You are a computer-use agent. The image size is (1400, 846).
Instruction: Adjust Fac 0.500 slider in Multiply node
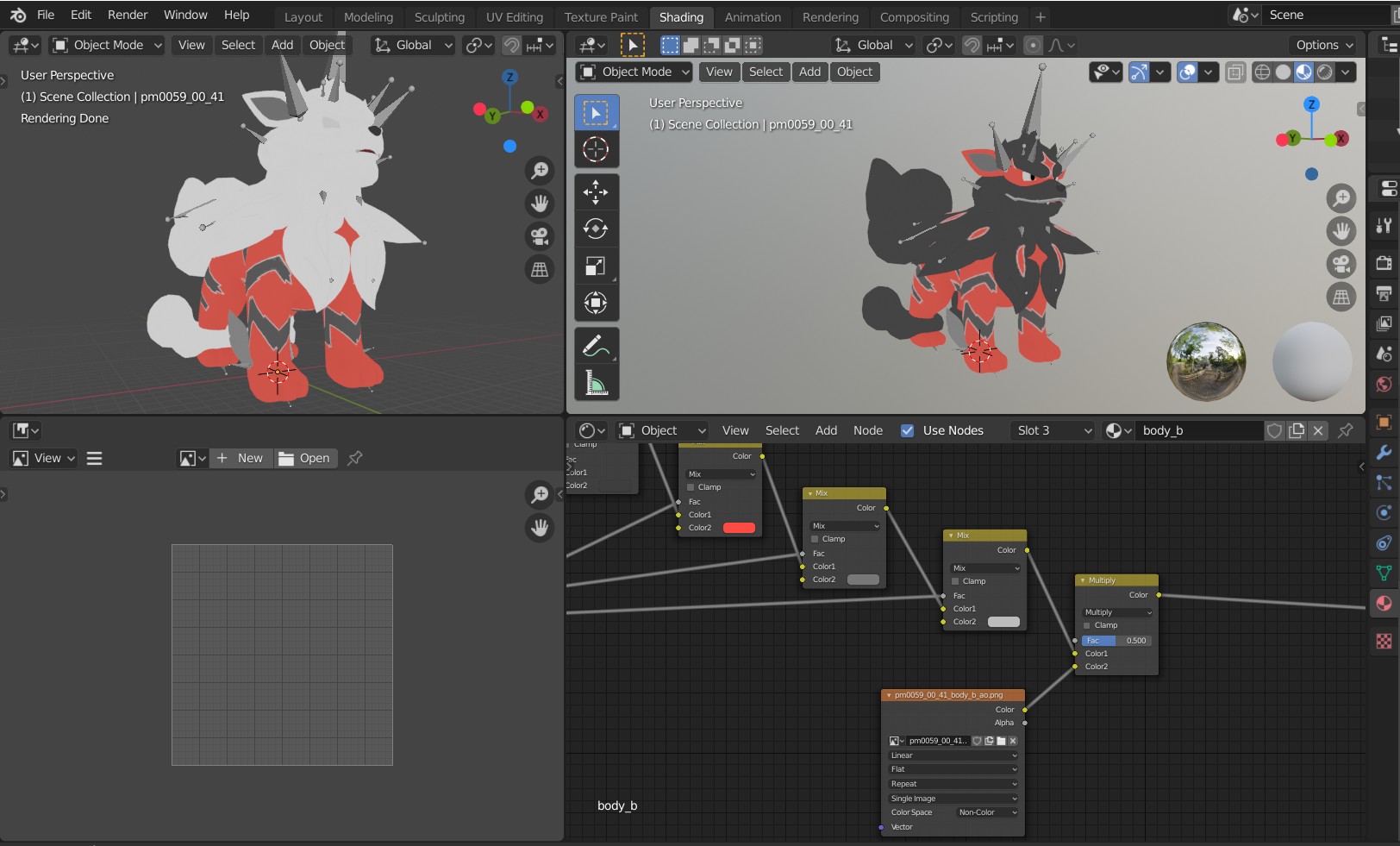pyautogui.click(x=1117, y=641)
